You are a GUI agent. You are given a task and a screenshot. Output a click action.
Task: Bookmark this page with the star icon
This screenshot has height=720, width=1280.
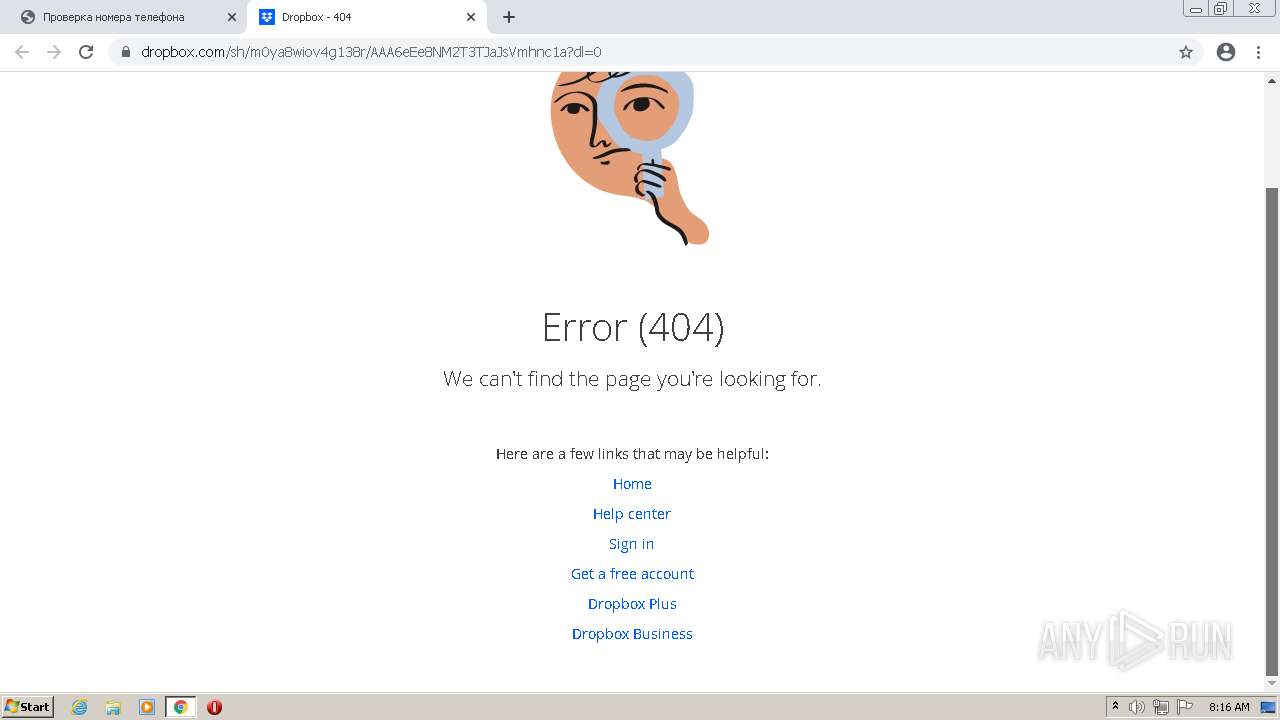coord(1186,52)
